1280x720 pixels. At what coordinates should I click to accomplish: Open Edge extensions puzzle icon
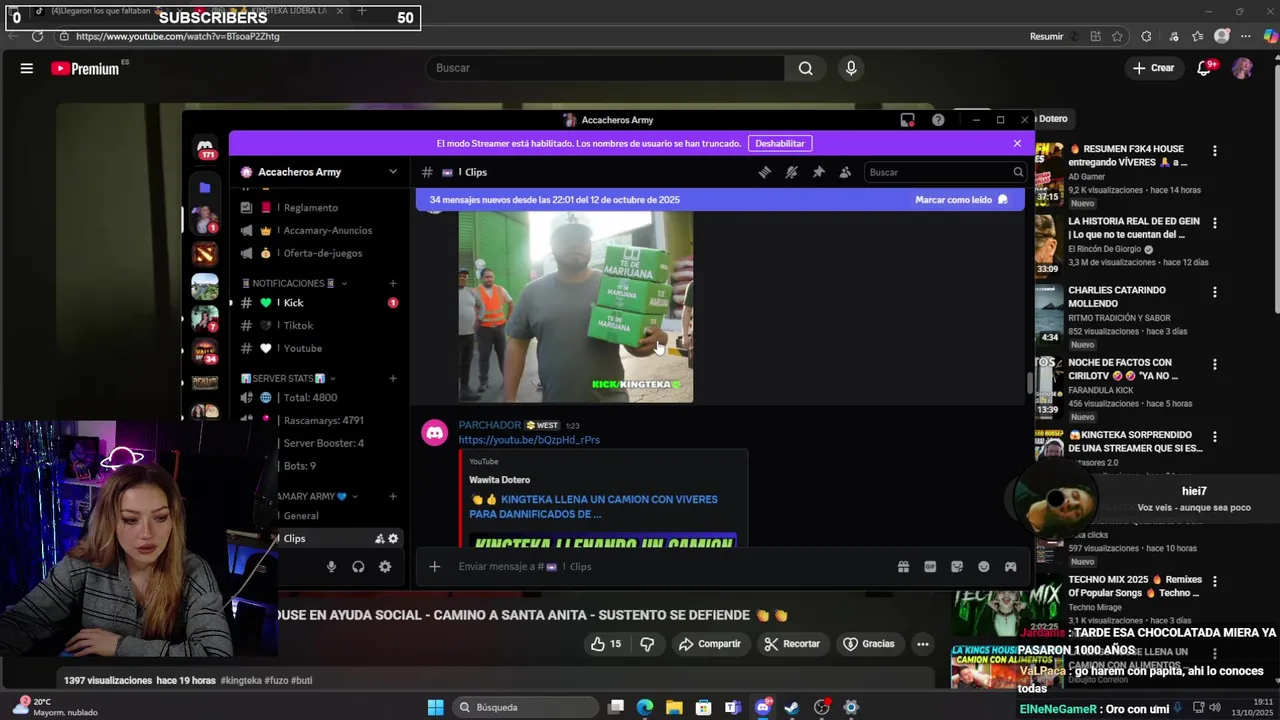(1146, 36)
